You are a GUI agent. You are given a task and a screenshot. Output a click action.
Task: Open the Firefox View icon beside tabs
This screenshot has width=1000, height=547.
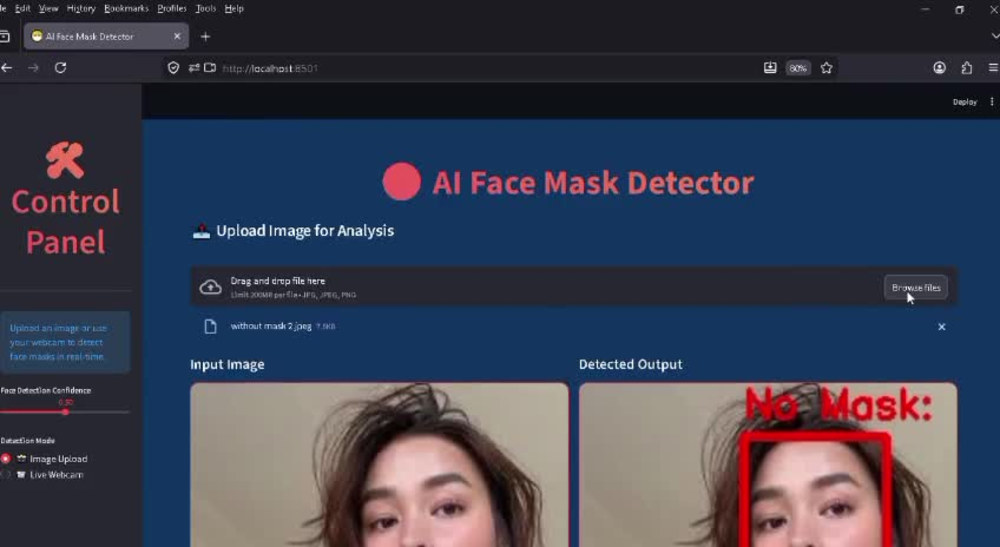coord(4,36)
